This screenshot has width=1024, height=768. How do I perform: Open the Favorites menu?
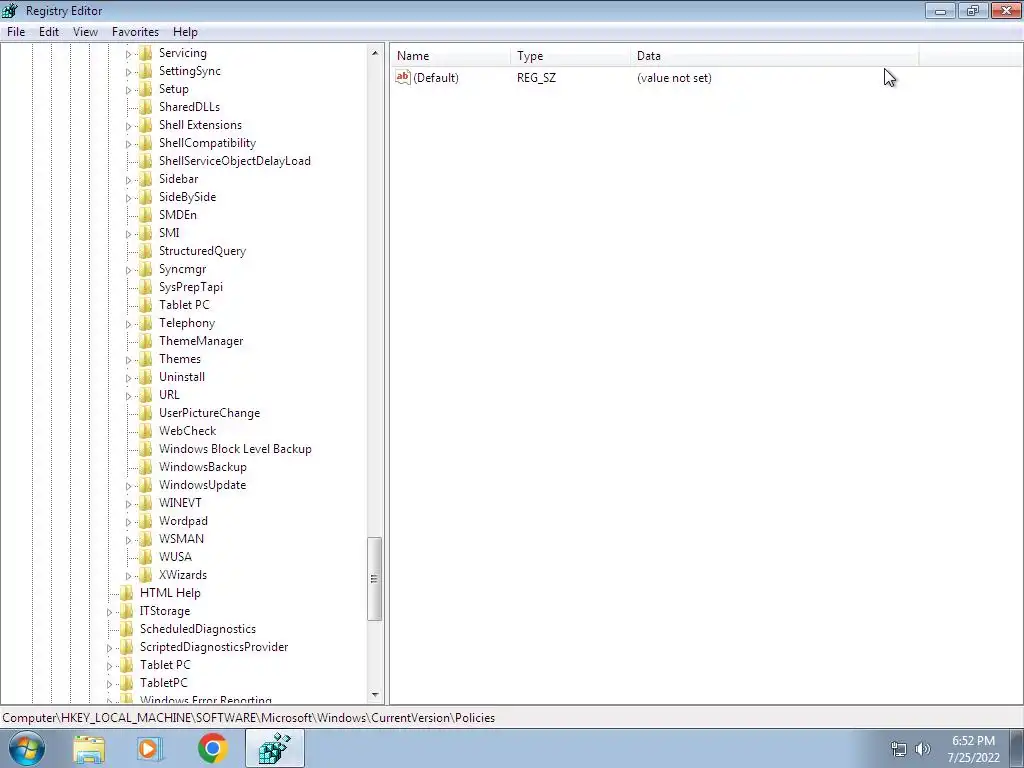[135, 31]
